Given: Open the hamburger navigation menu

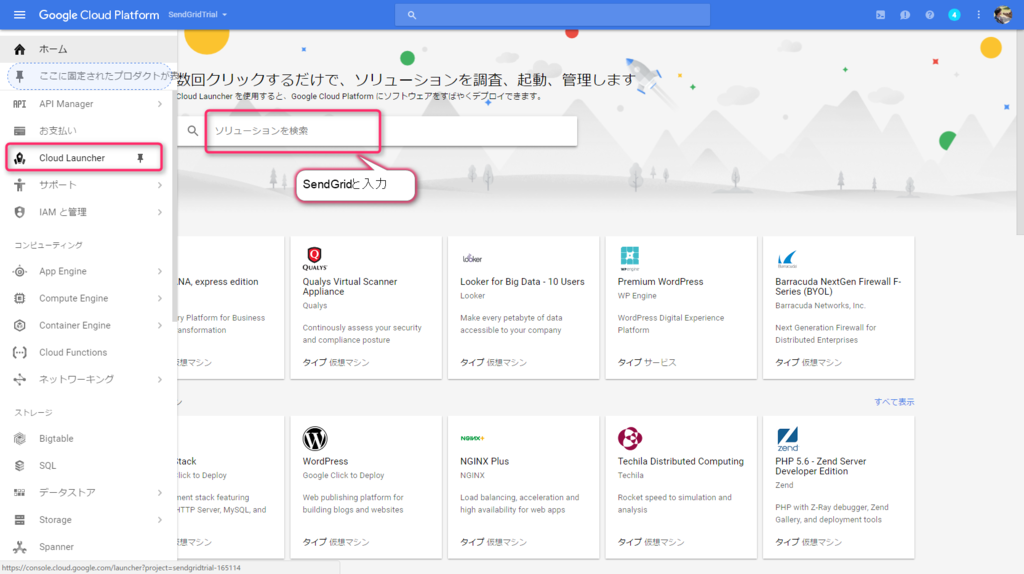Looking at the screenshot, I should (20, 14).
